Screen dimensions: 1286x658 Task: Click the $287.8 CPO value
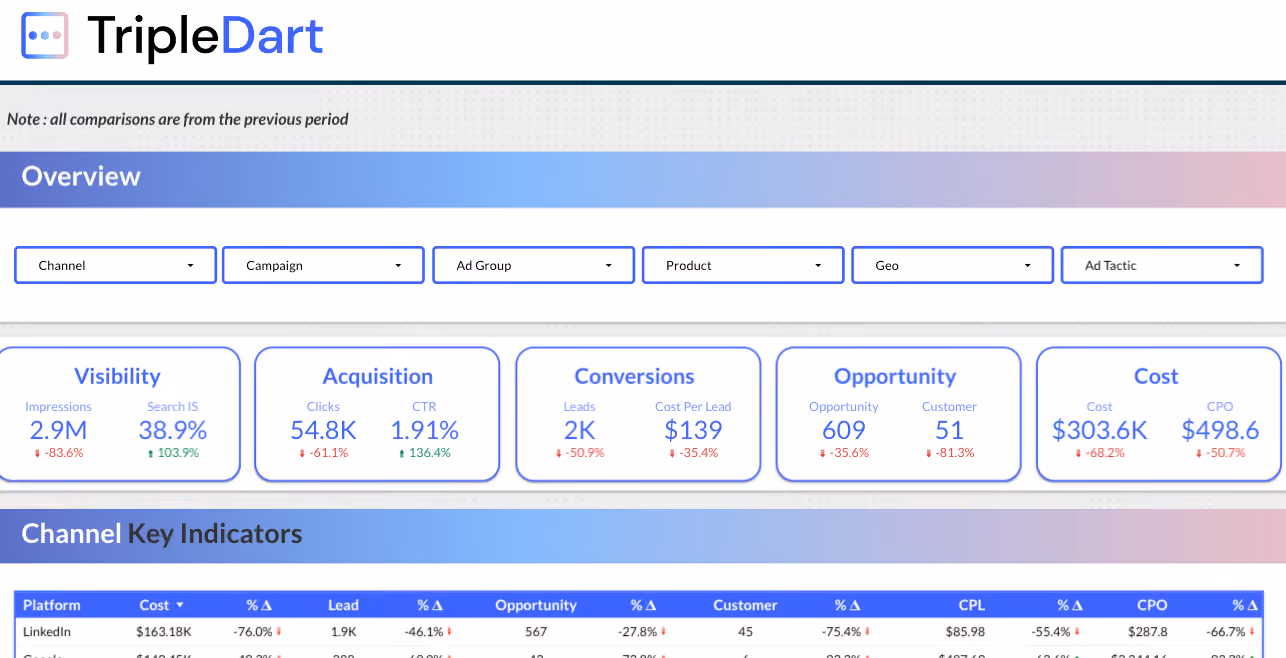point(1149,632)
